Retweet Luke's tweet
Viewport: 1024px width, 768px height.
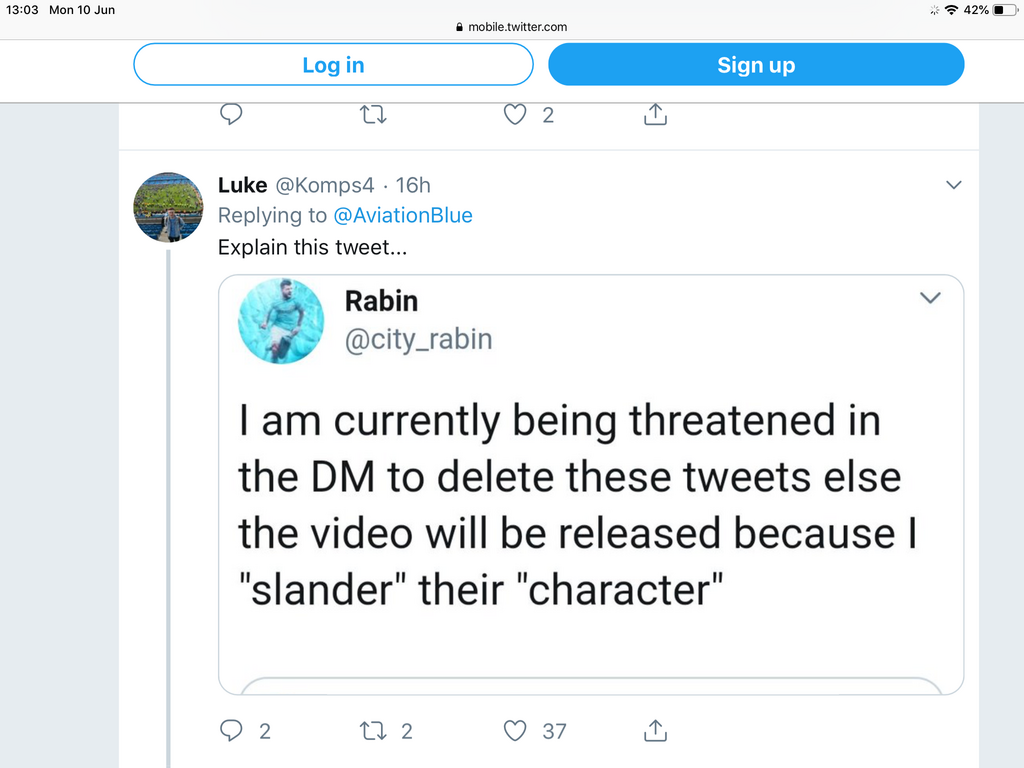click(373, 731)
